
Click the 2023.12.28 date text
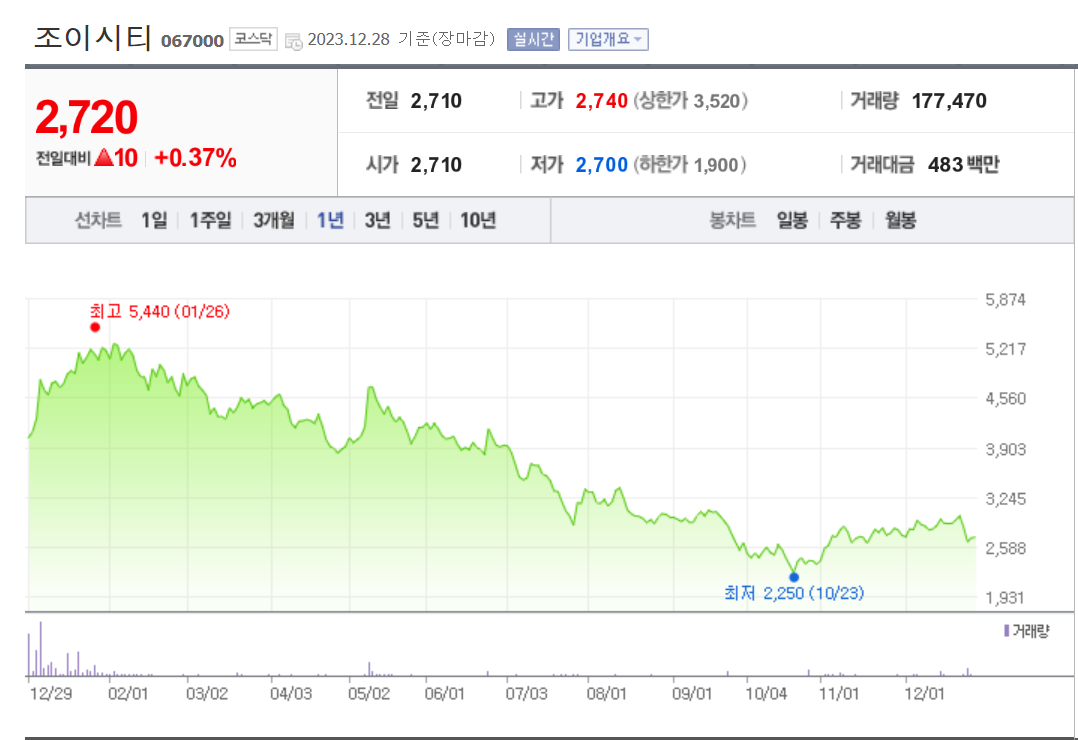(x=349, y=39)
